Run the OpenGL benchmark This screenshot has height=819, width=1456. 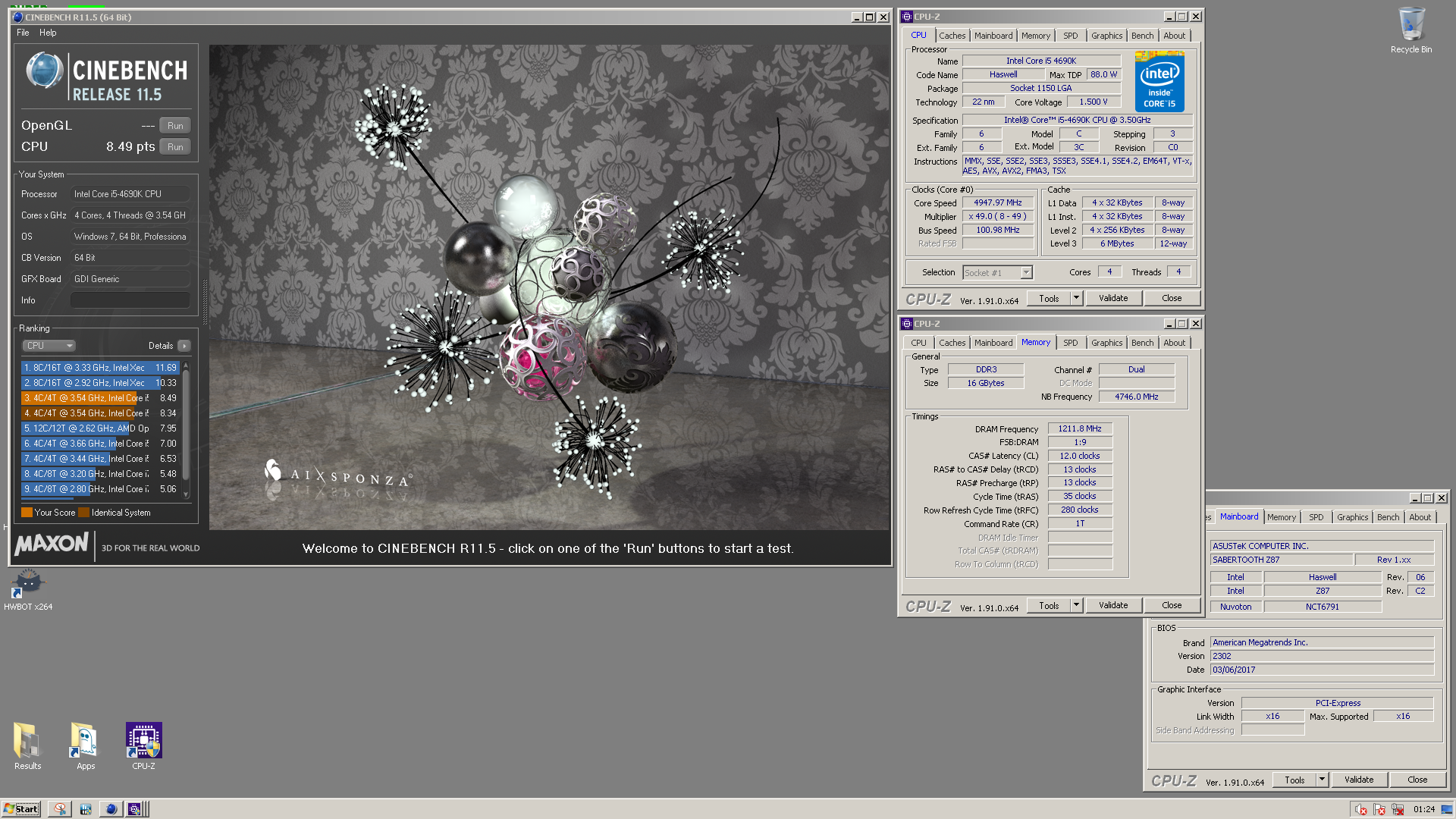tap(175, 126)
